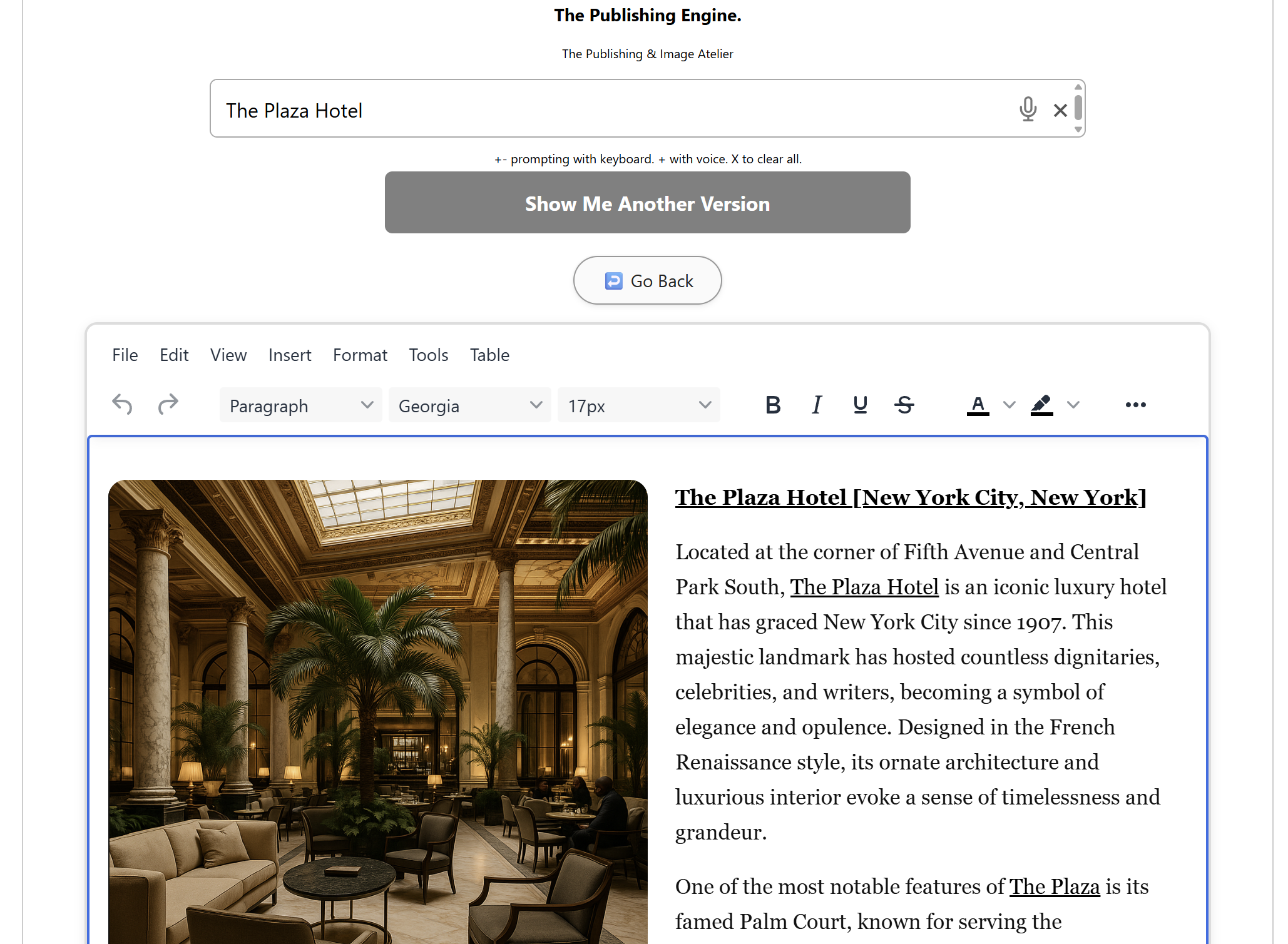Viewport: 1288px width, 944px height.
Task: Open the Georgia font family dropdown
Action: pyautogui.click(x=469, y=405)
